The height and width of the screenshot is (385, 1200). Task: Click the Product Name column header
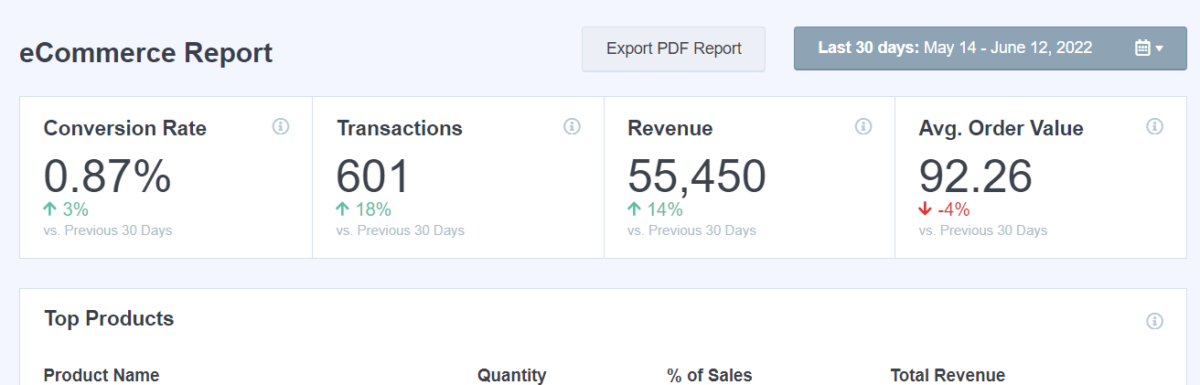102,375
